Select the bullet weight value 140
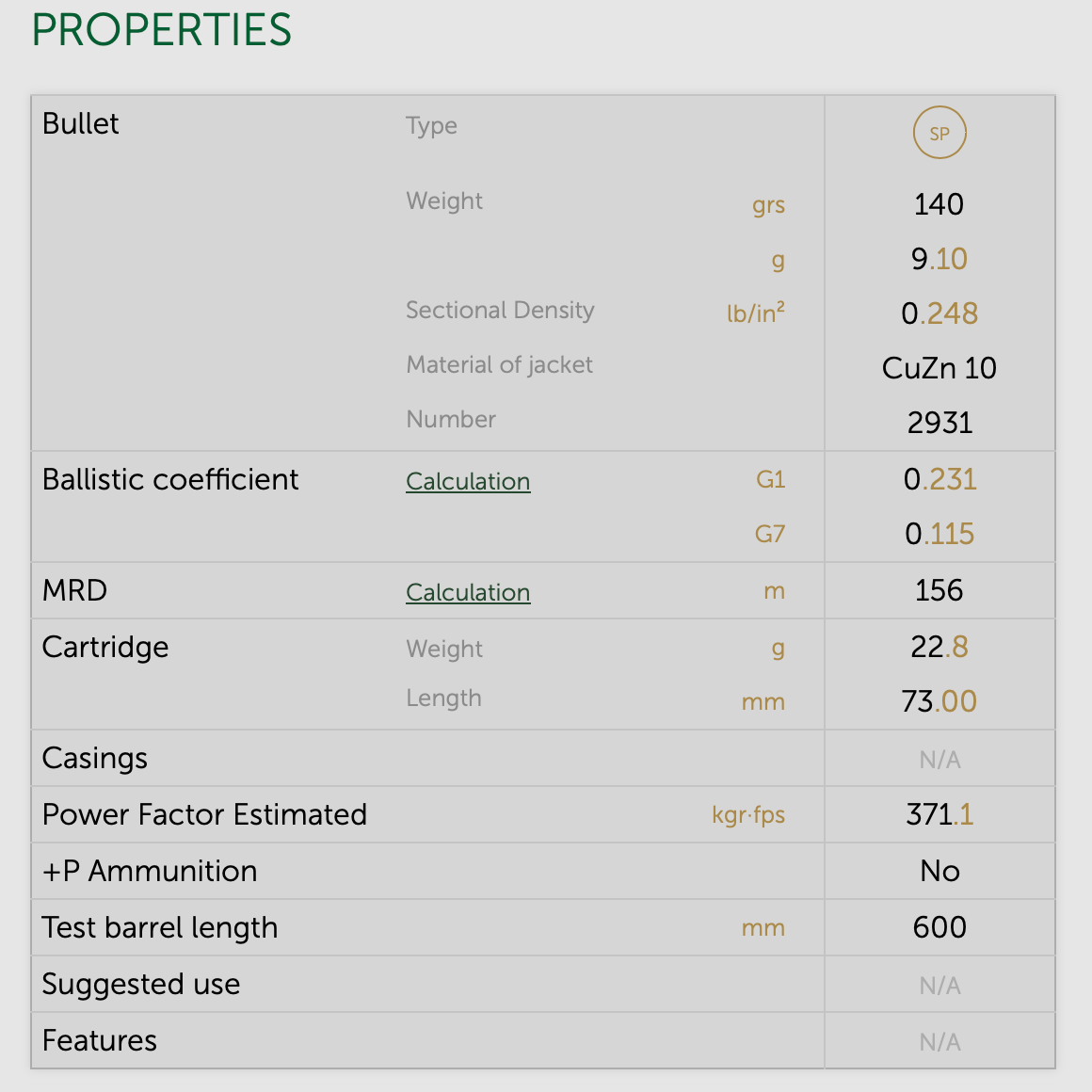 pos(939,204)
